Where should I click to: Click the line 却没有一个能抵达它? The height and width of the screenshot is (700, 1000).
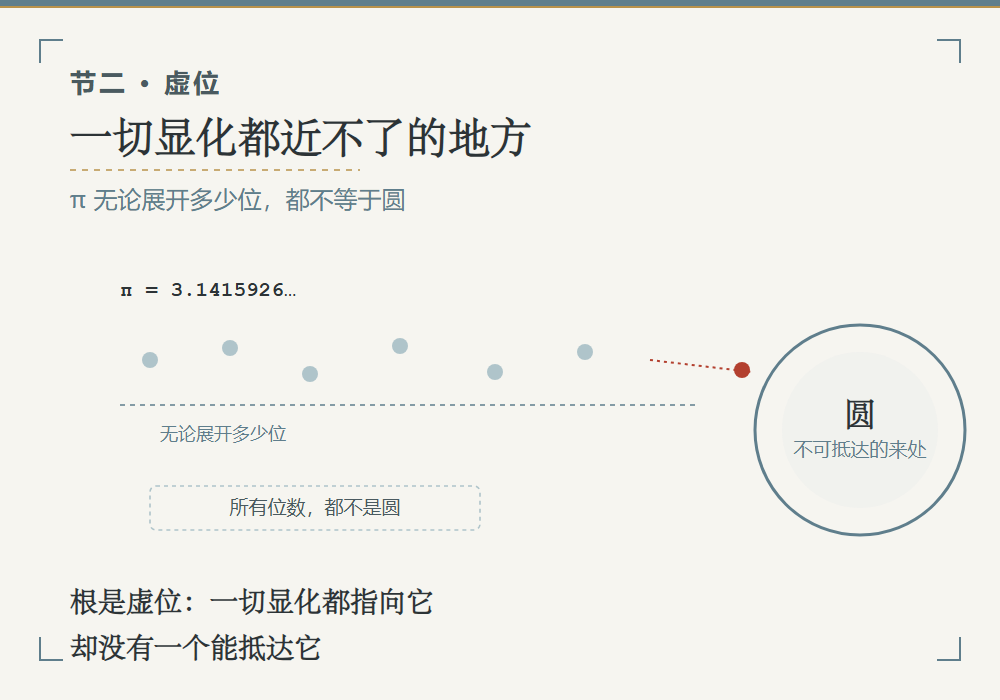pyautogui.click(x=195, y=648)
